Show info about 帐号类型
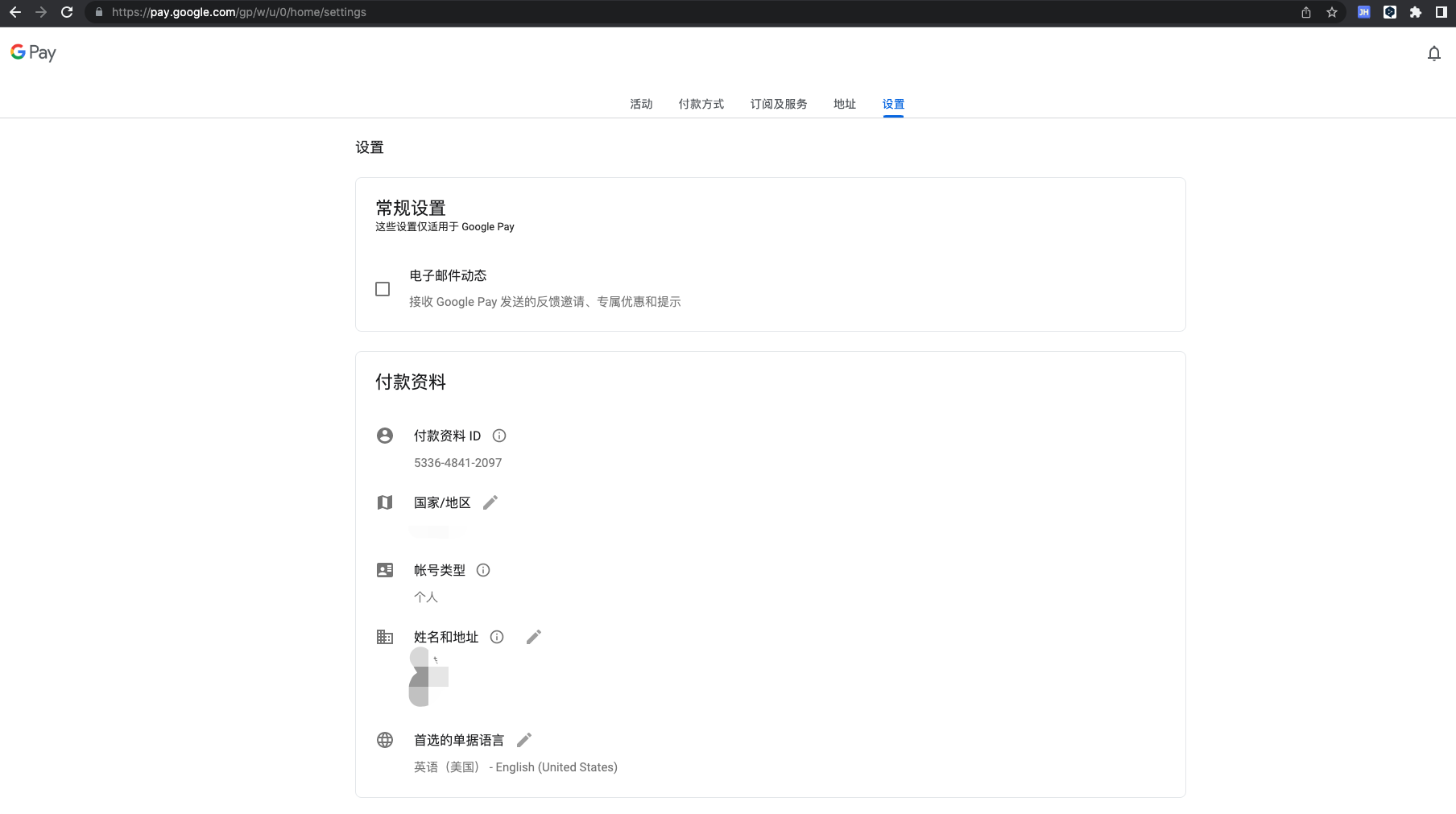Viewport: 1456px width, 814px height. coord(483,570)
